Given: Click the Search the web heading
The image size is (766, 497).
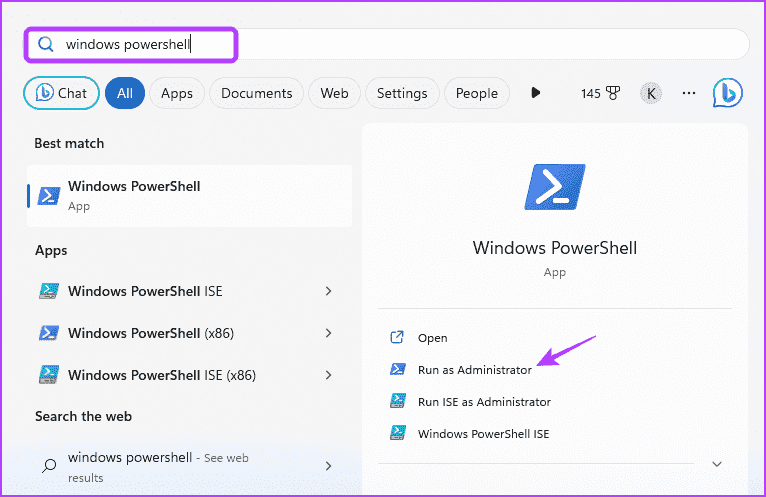Looking at the screenshot, I should pyautogui.click(x=84, y=416).
